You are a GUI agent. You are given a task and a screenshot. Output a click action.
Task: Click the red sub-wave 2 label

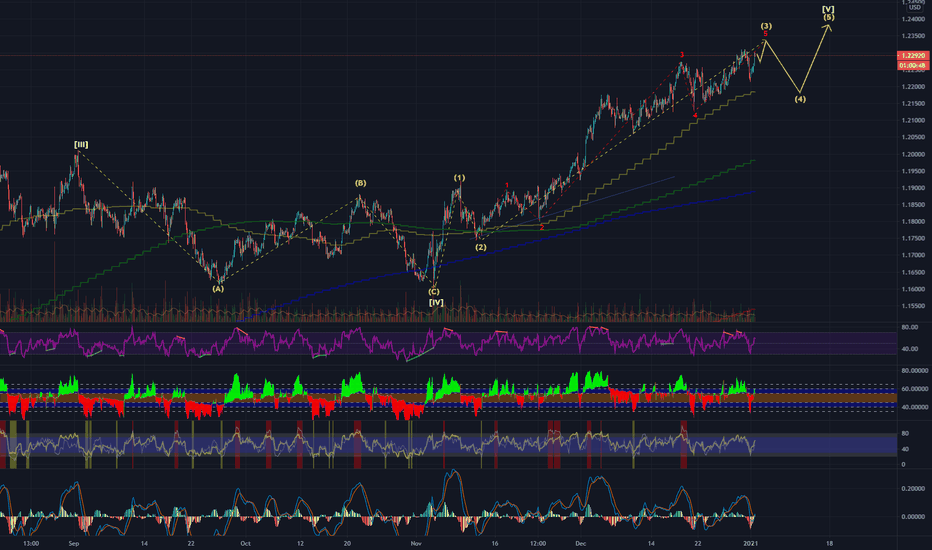click(x=541, y=228)
